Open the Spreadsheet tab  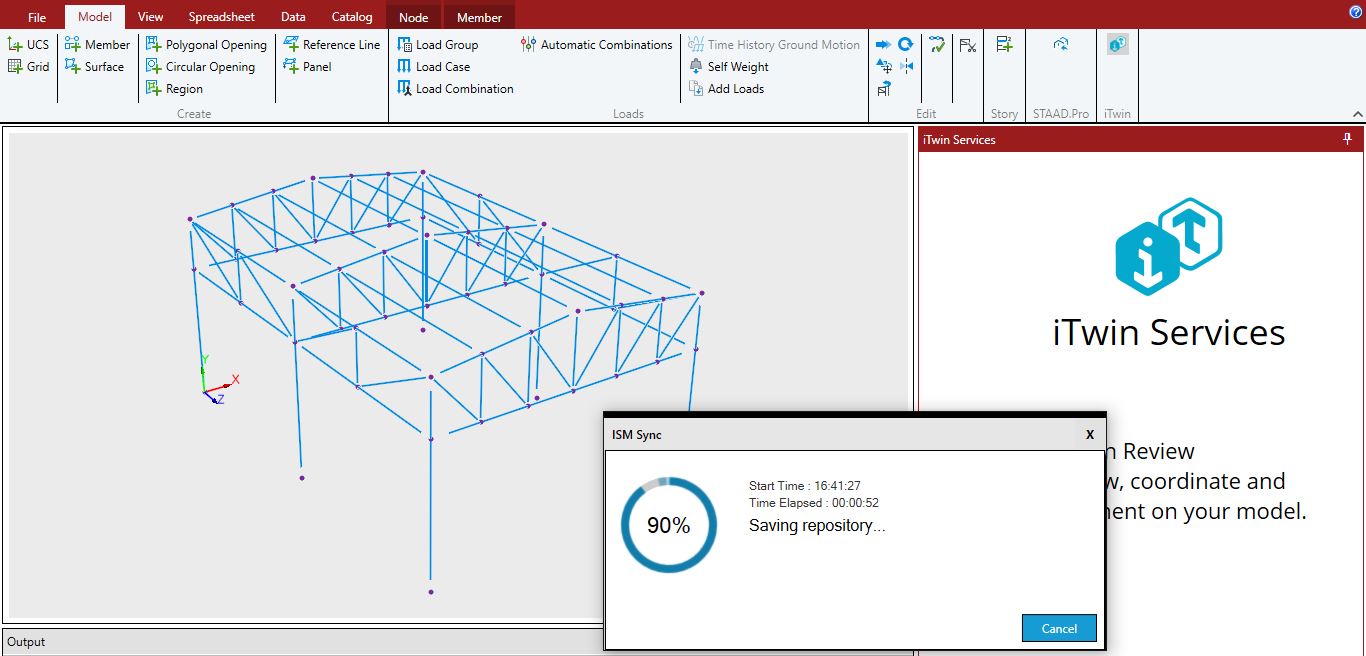click(222, 17)
